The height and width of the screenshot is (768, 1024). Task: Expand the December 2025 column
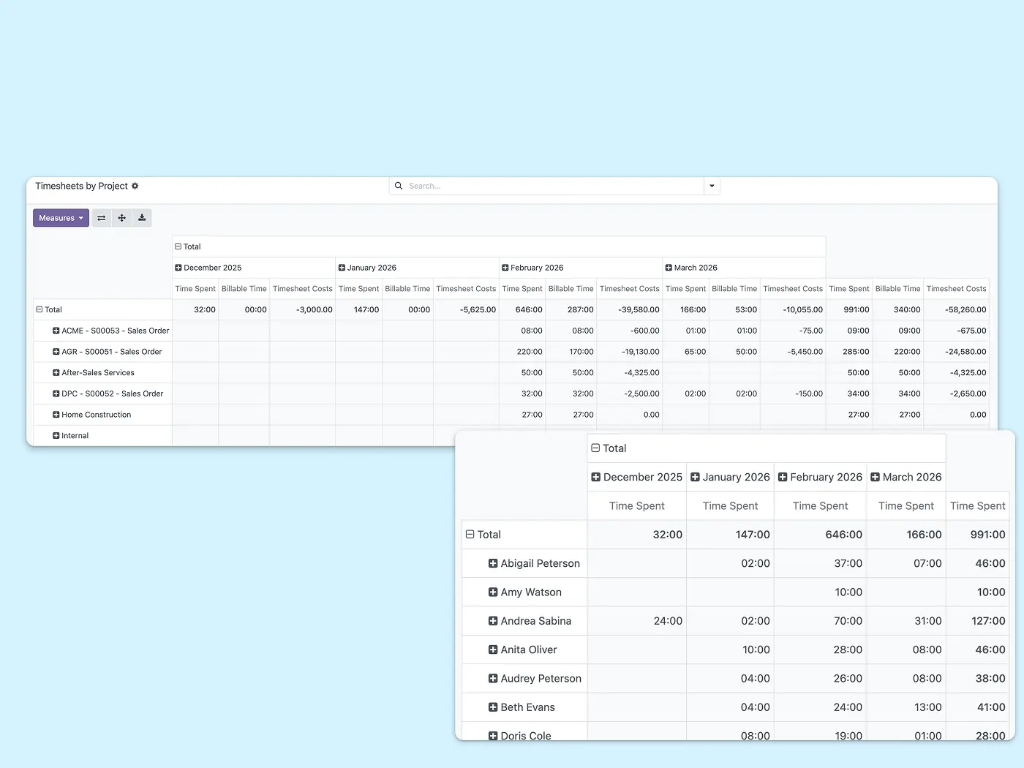(180, 267)
